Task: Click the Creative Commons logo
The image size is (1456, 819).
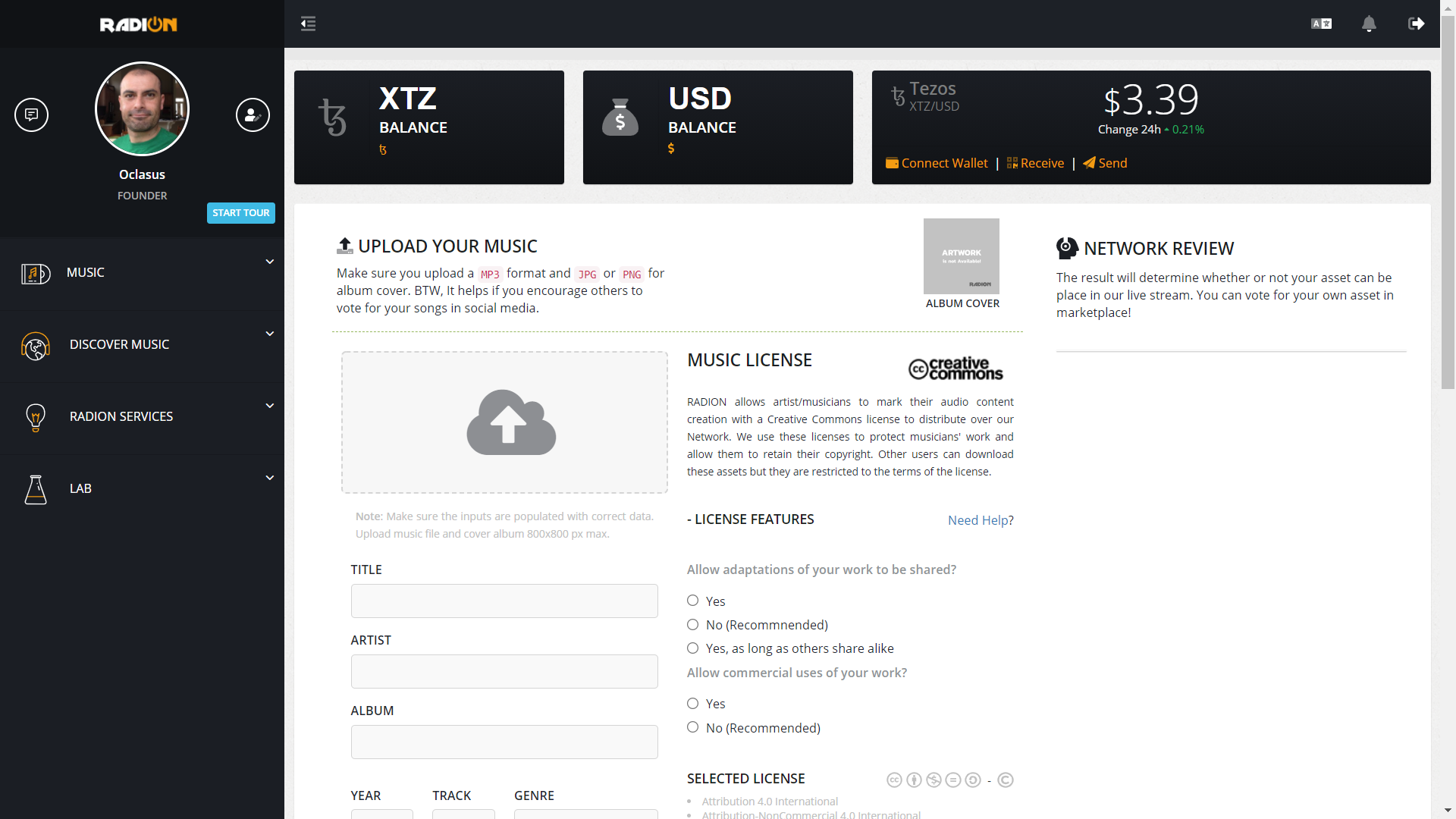Action: 955,369
